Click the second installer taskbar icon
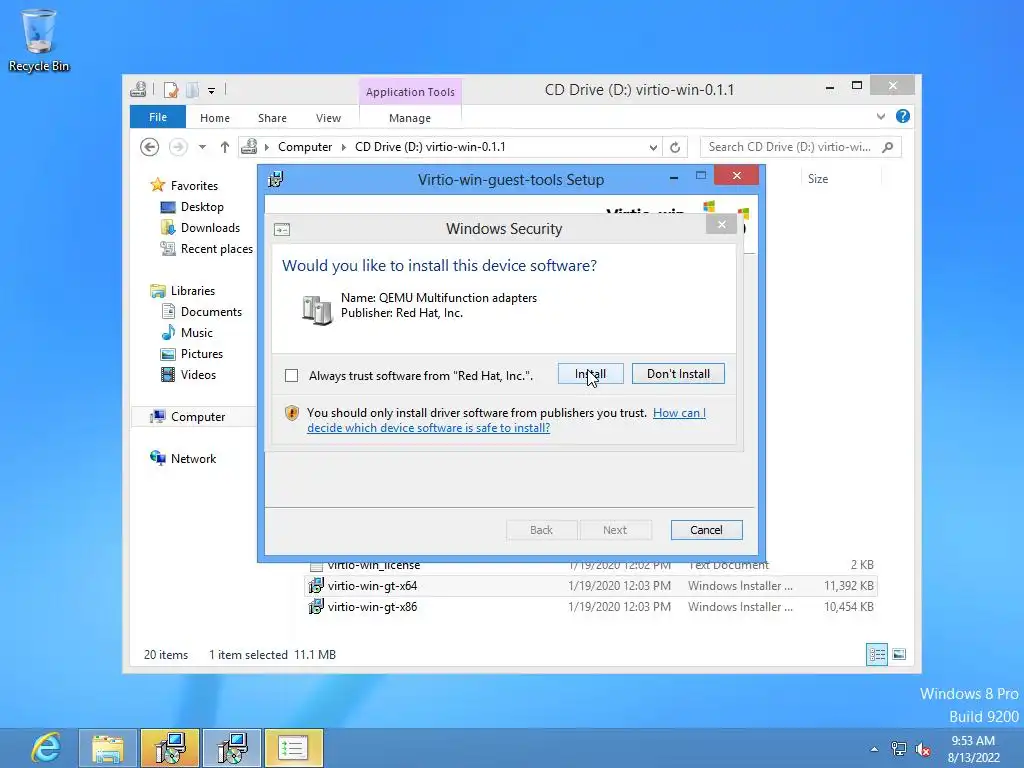 [232, 748]
